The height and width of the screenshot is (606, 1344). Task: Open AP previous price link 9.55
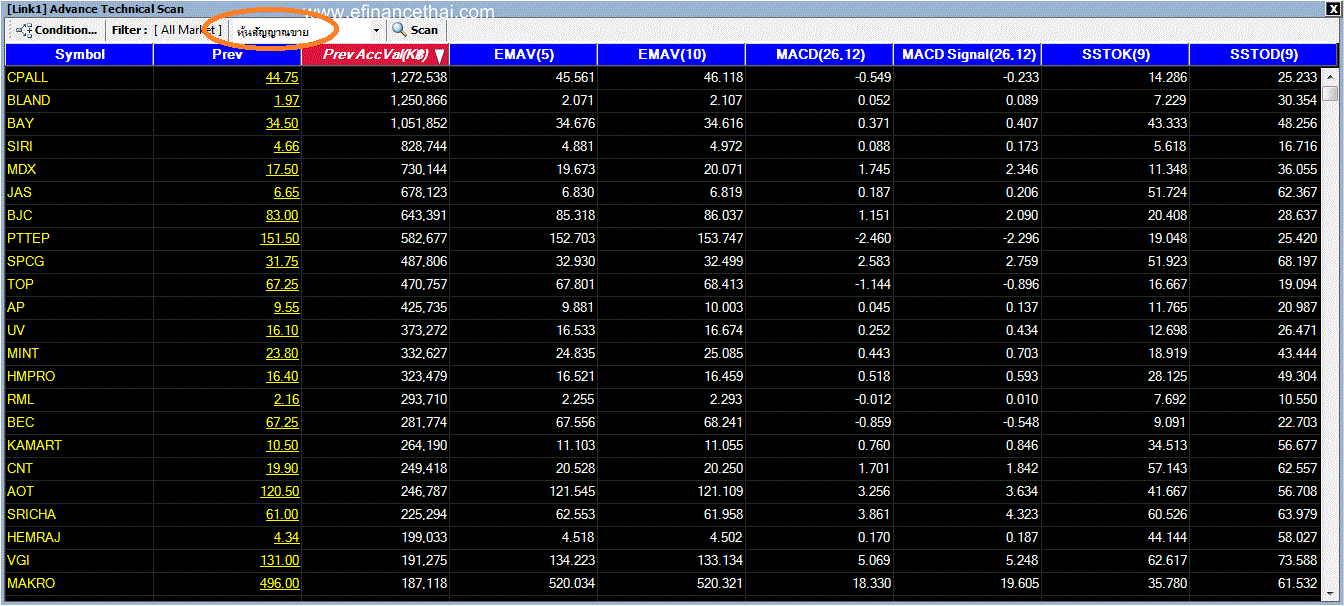286,307
